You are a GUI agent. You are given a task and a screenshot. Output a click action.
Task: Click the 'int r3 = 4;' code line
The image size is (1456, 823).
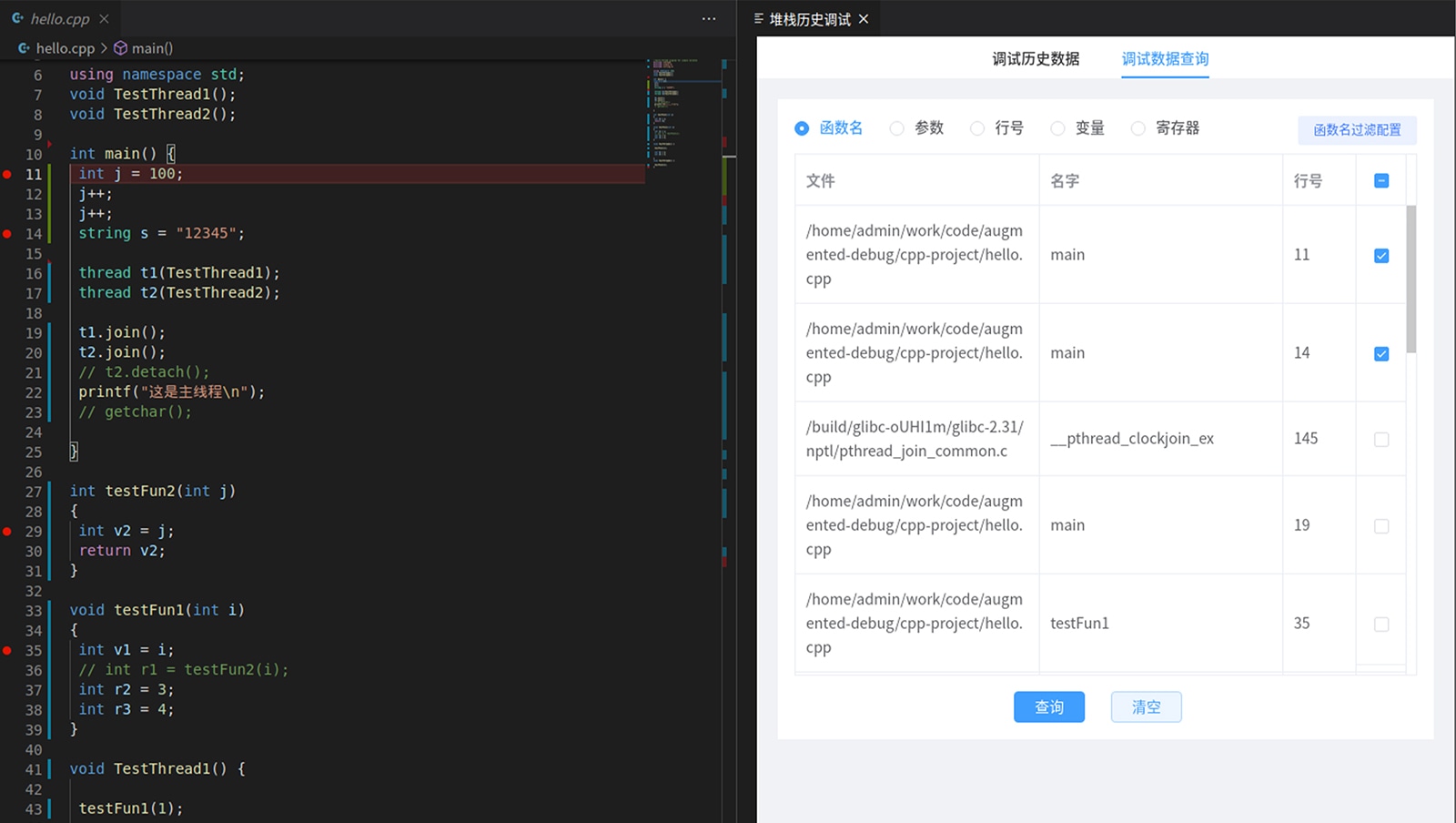coord(126,709)
